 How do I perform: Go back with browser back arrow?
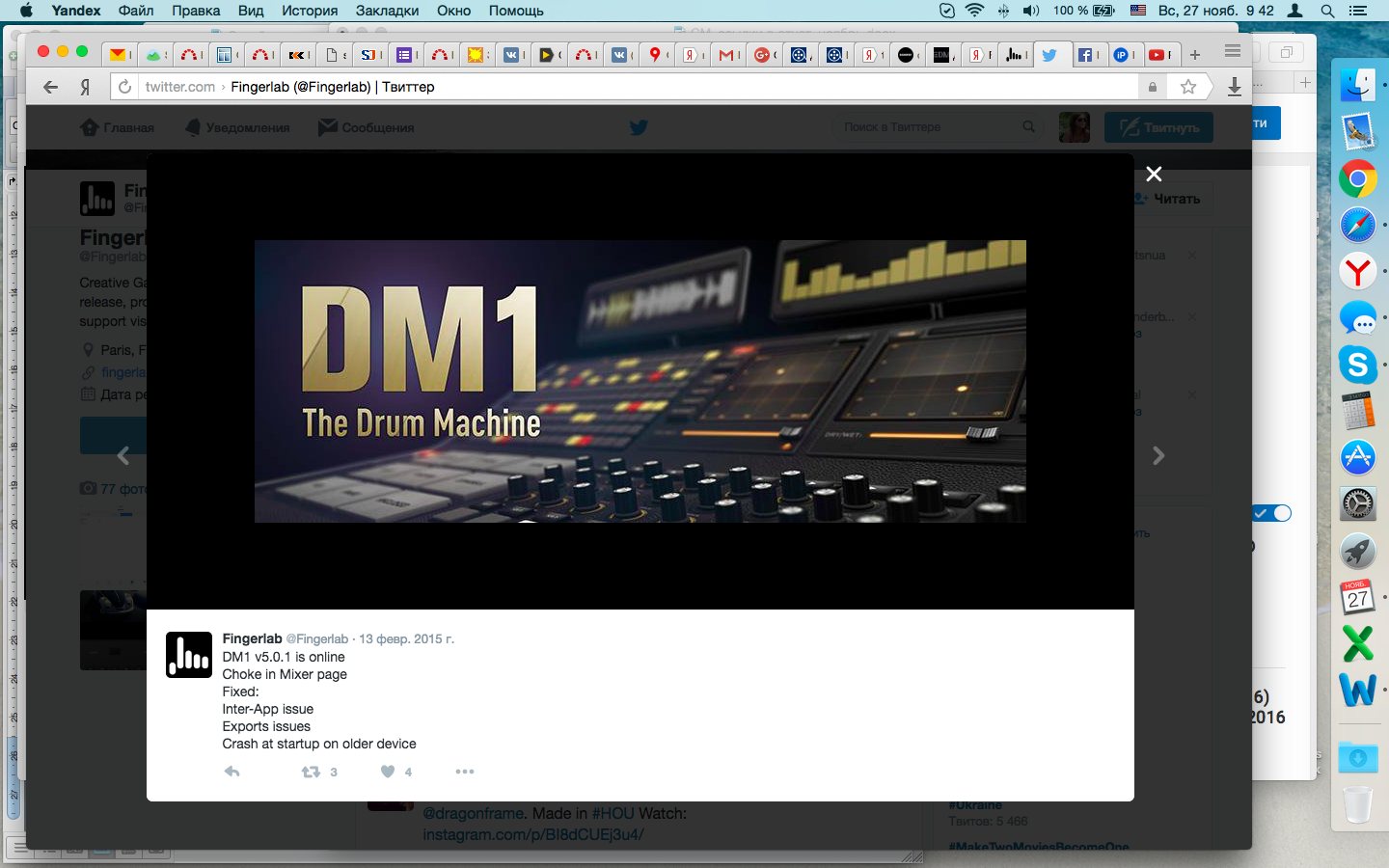(50, 87)
